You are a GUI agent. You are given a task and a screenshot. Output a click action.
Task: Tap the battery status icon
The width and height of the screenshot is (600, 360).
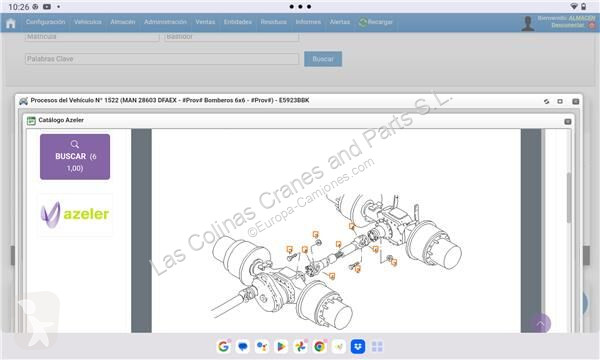[584, 7]
